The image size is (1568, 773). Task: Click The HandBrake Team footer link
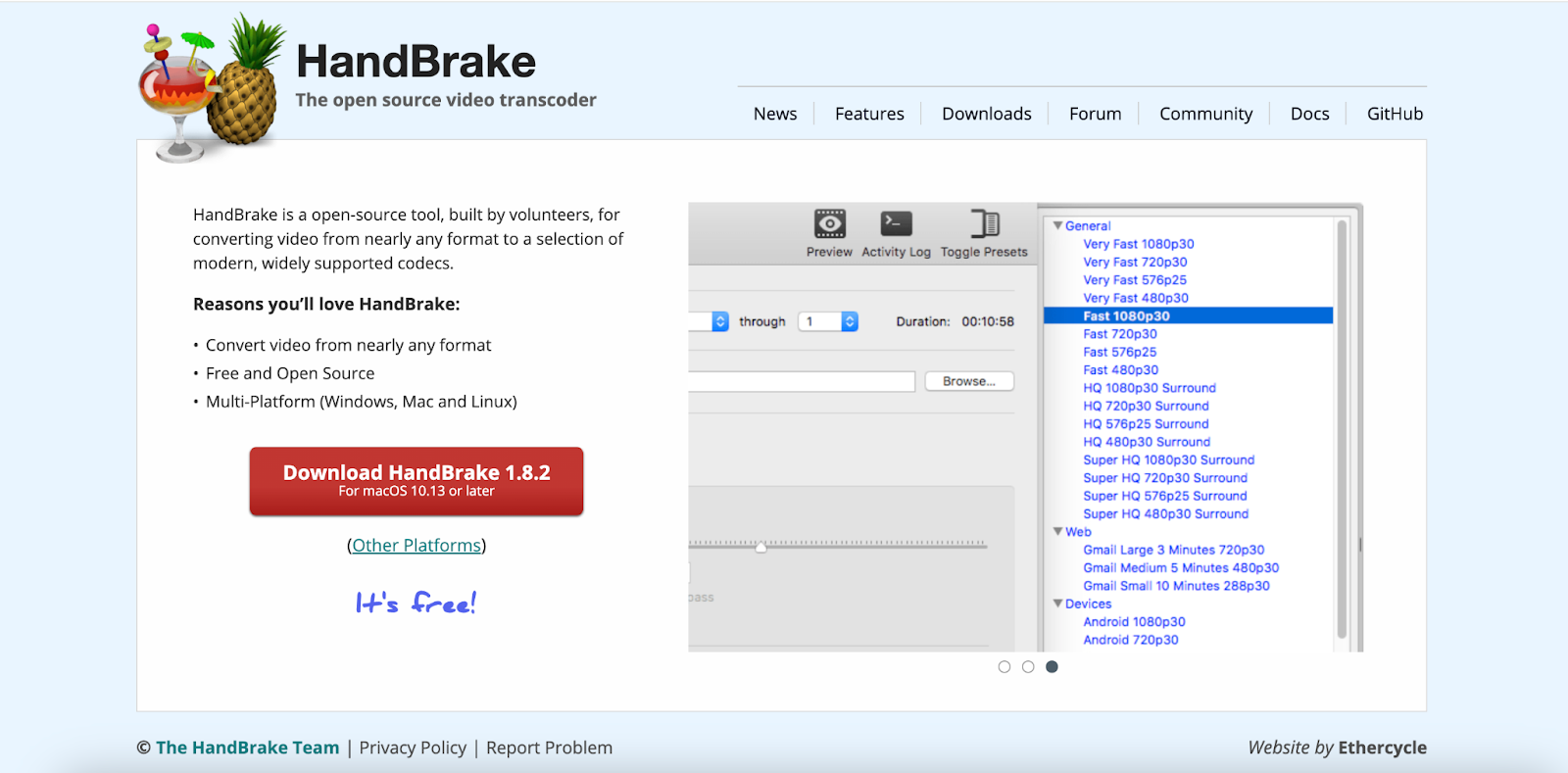(x=247, y=748)
